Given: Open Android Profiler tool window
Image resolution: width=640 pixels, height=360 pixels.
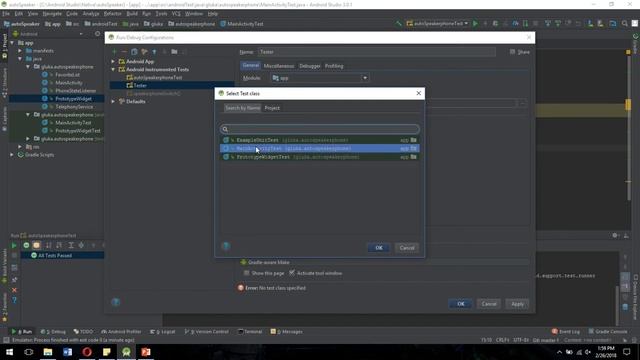Looking at the screenshot, I should coord(121,331).
